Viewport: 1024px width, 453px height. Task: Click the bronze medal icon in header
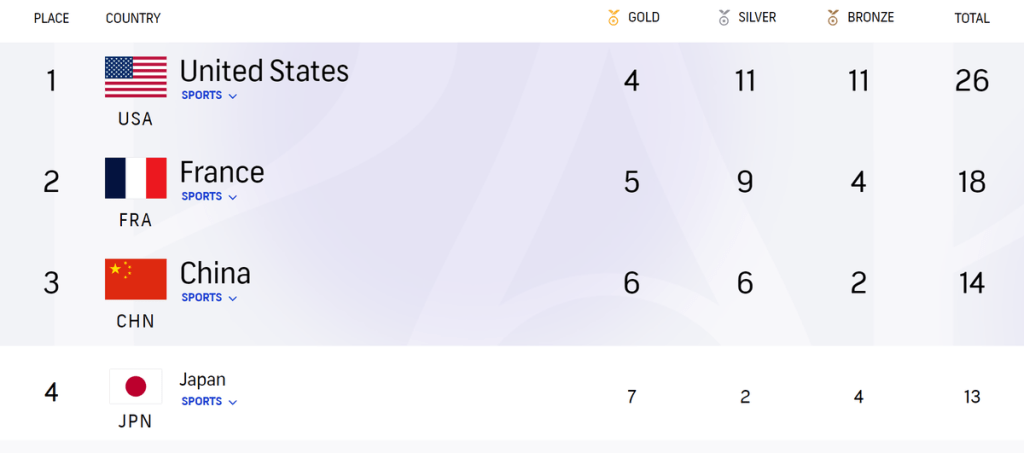tap(832, 18)
